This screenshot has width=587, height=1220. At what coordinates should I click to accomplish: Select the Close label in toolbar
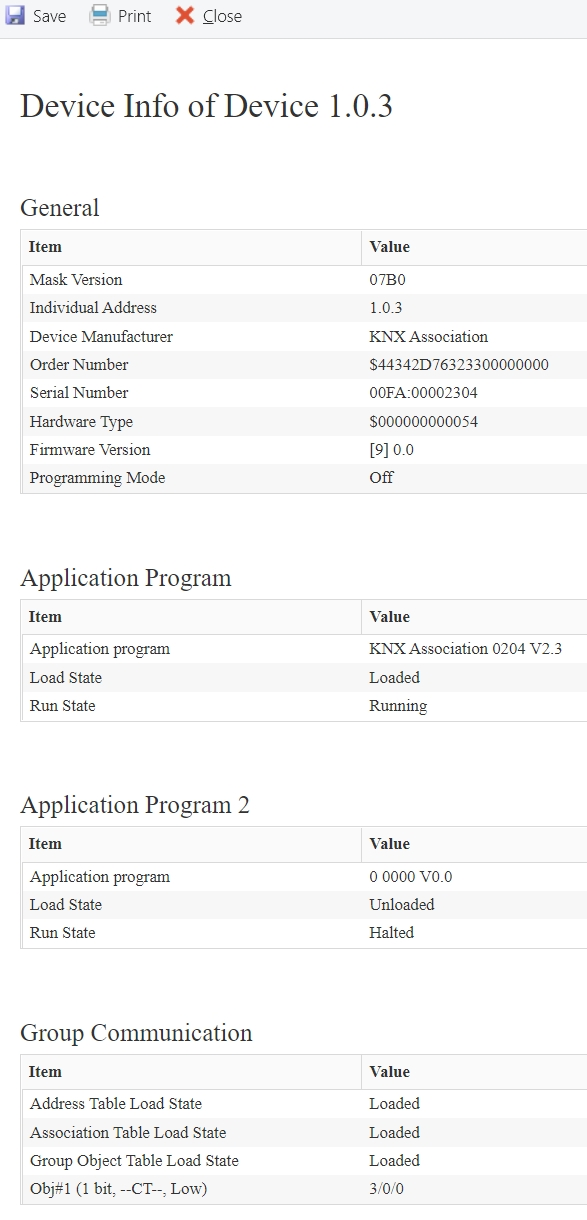[222, 16]
